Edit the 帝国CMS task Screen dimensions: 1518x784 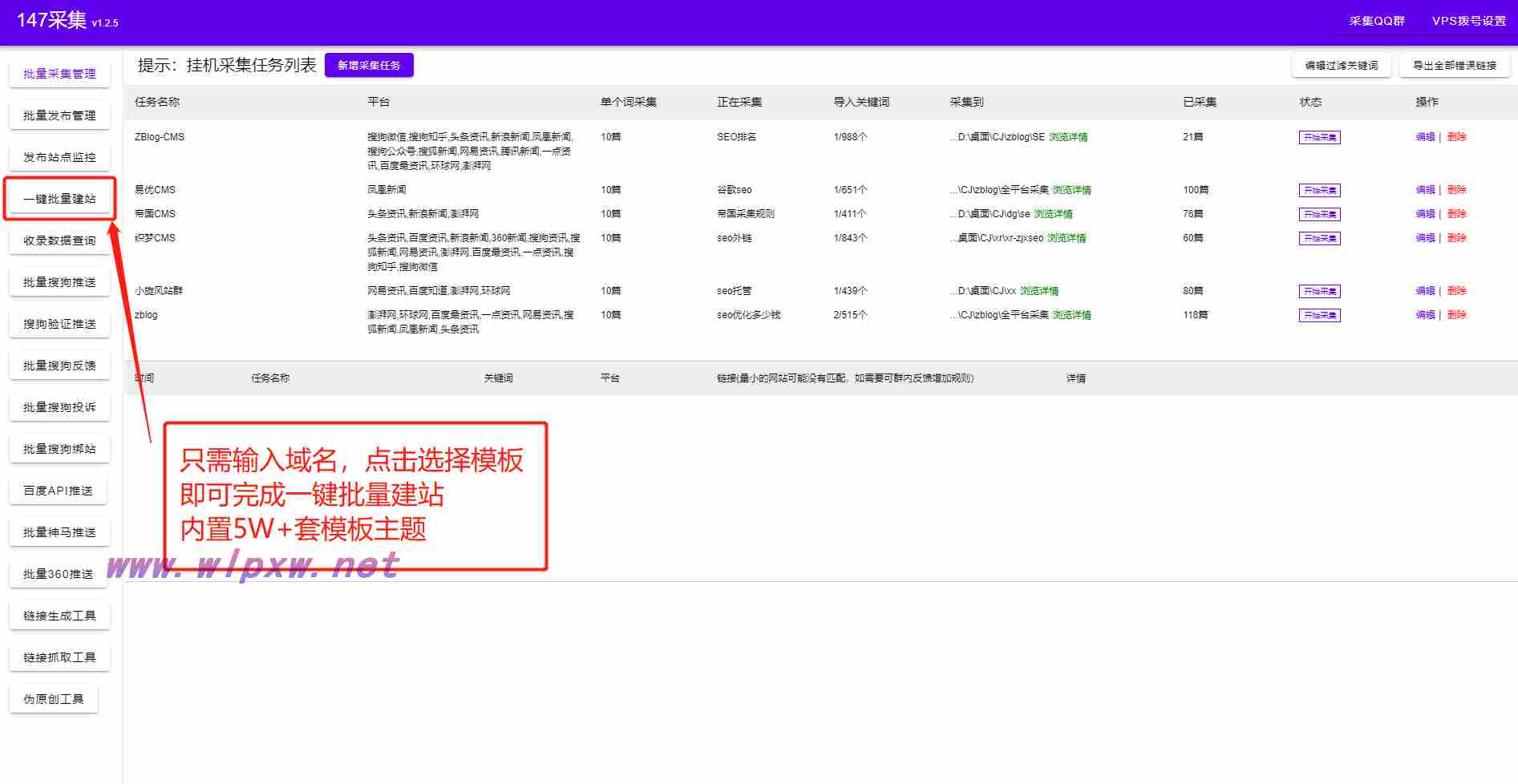tap(1425, 214)
